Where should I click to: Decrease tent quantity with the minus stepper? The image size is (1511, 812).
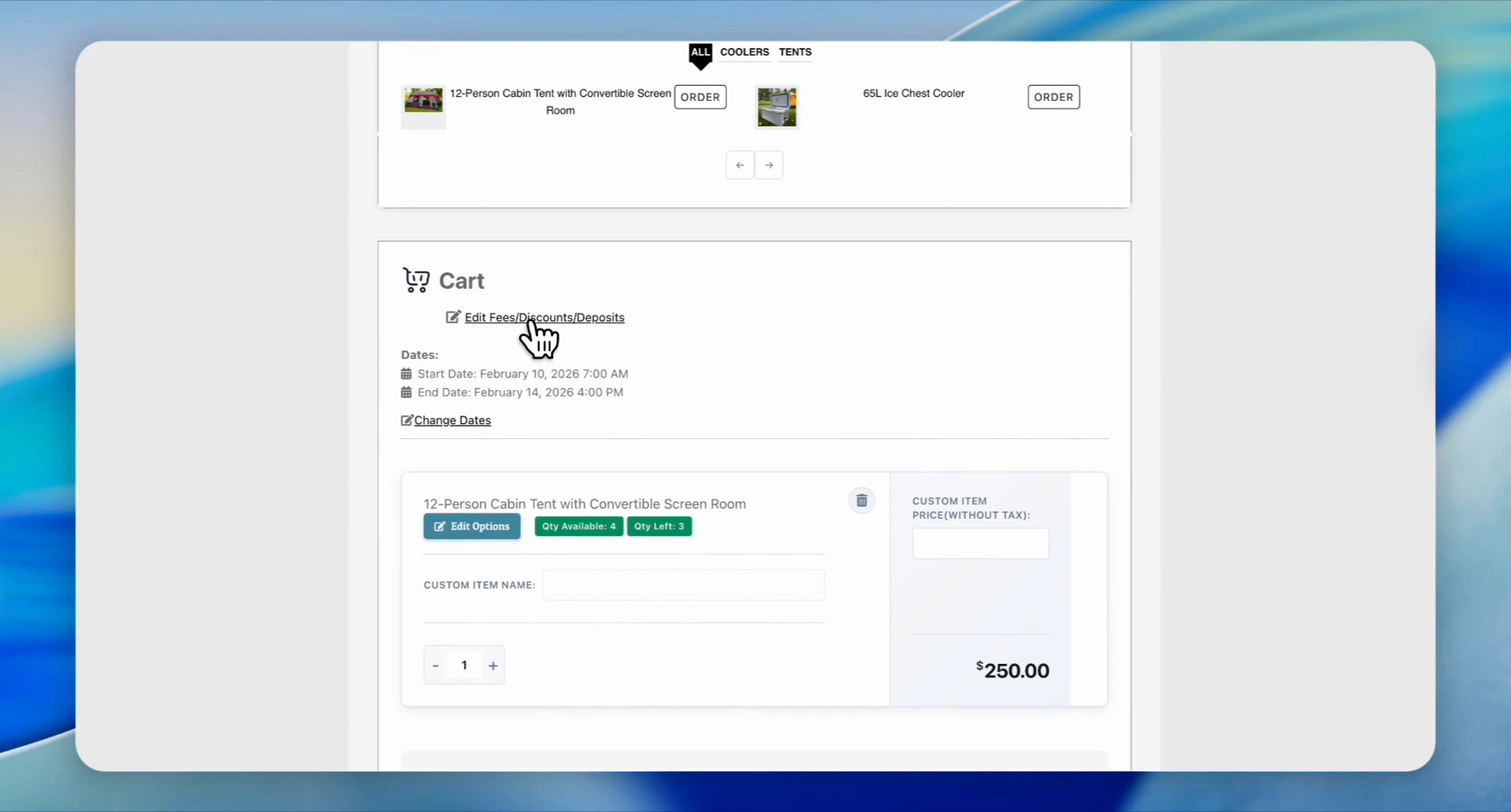[x=435, y=665]
